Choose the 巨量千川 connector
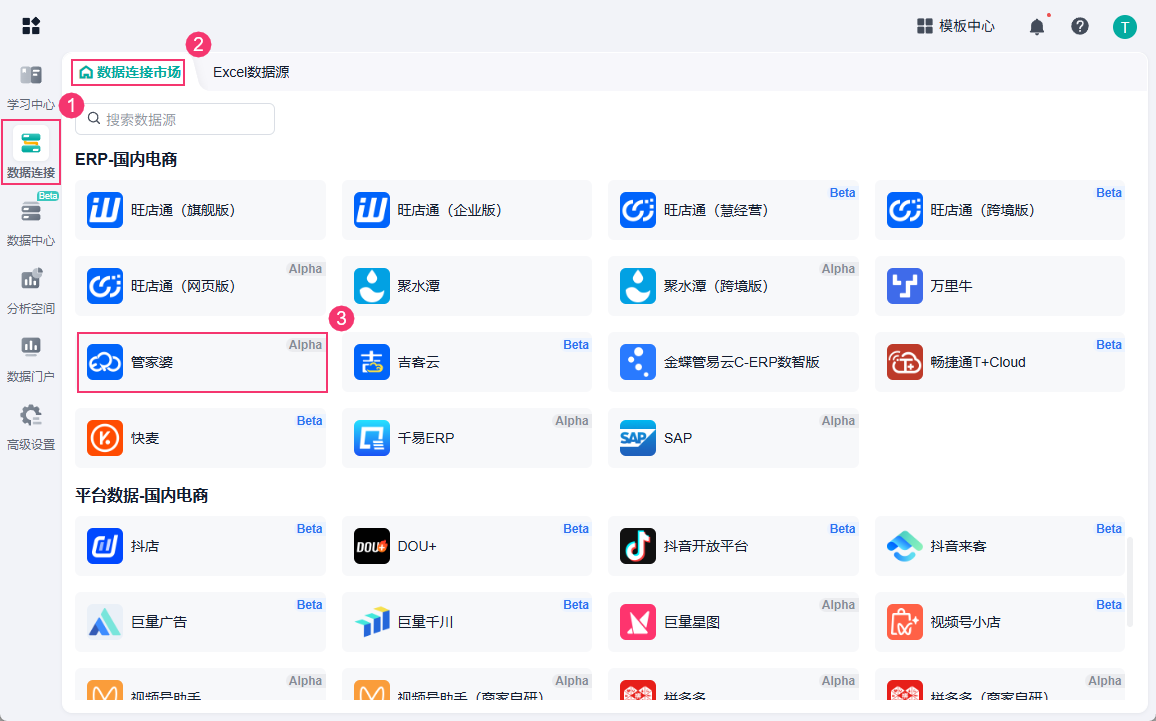Image resolution: width=1156 pixels, height=721 pixels. [467, 622]
